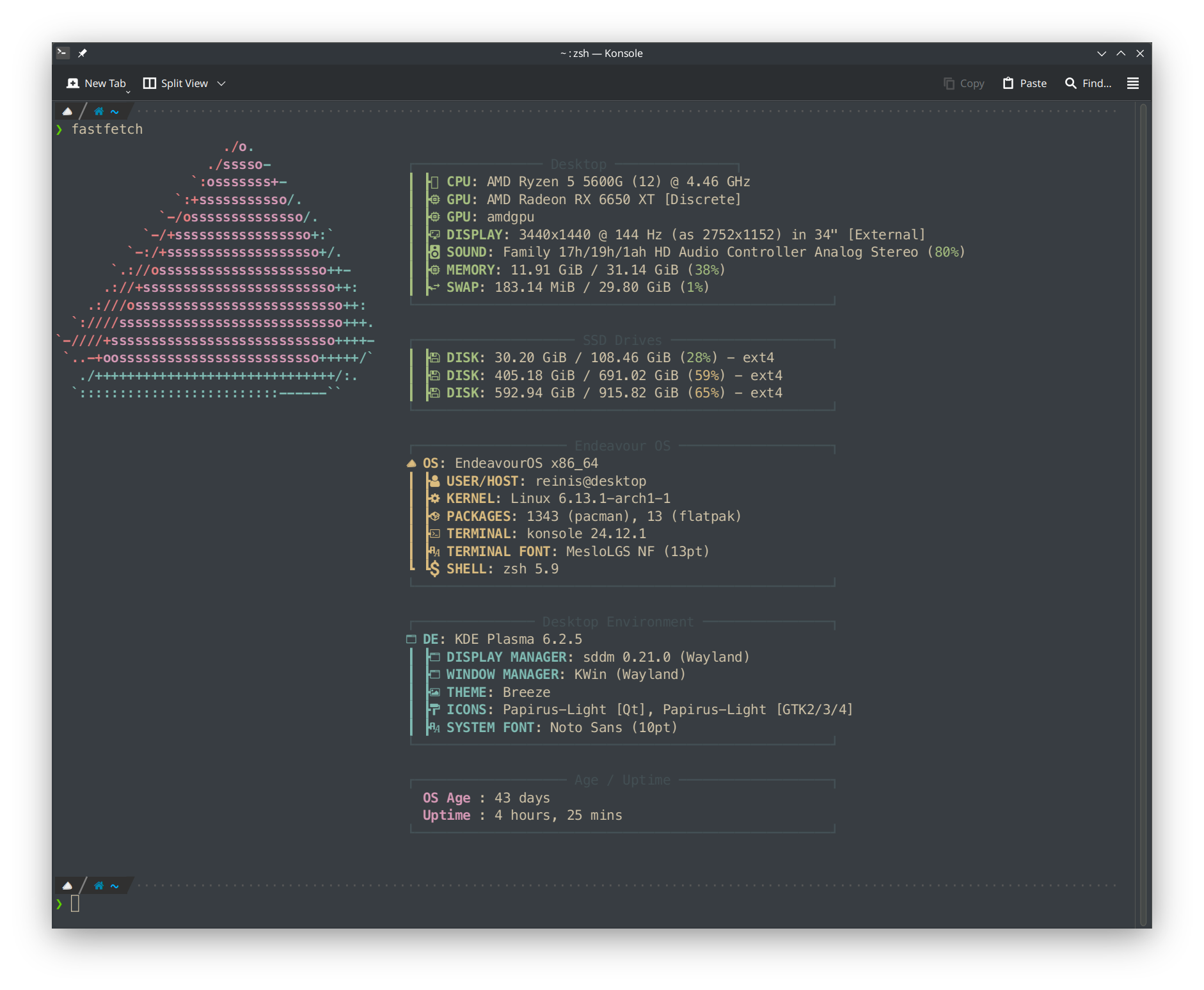Click the EndeavourOS icon beside OS: line
This screenshot has height=990, width=1204.
coord(411,463)
